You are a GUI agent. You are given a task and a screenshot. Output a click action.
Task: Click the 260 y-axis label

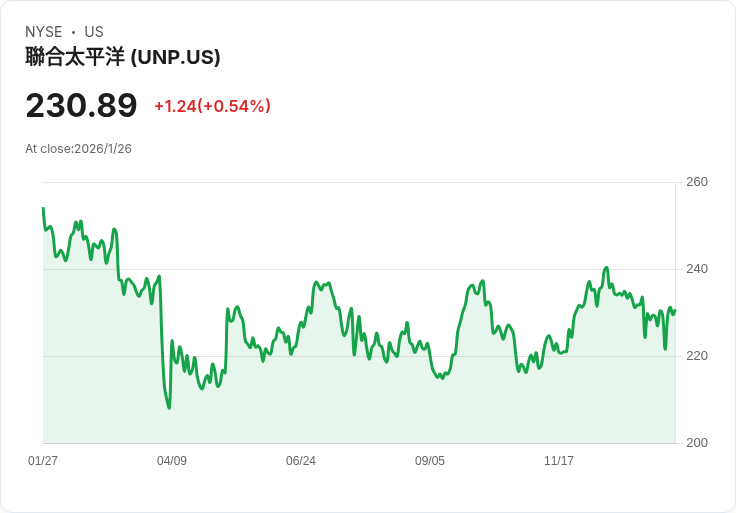pyautogui.click(x=697, y=182)
